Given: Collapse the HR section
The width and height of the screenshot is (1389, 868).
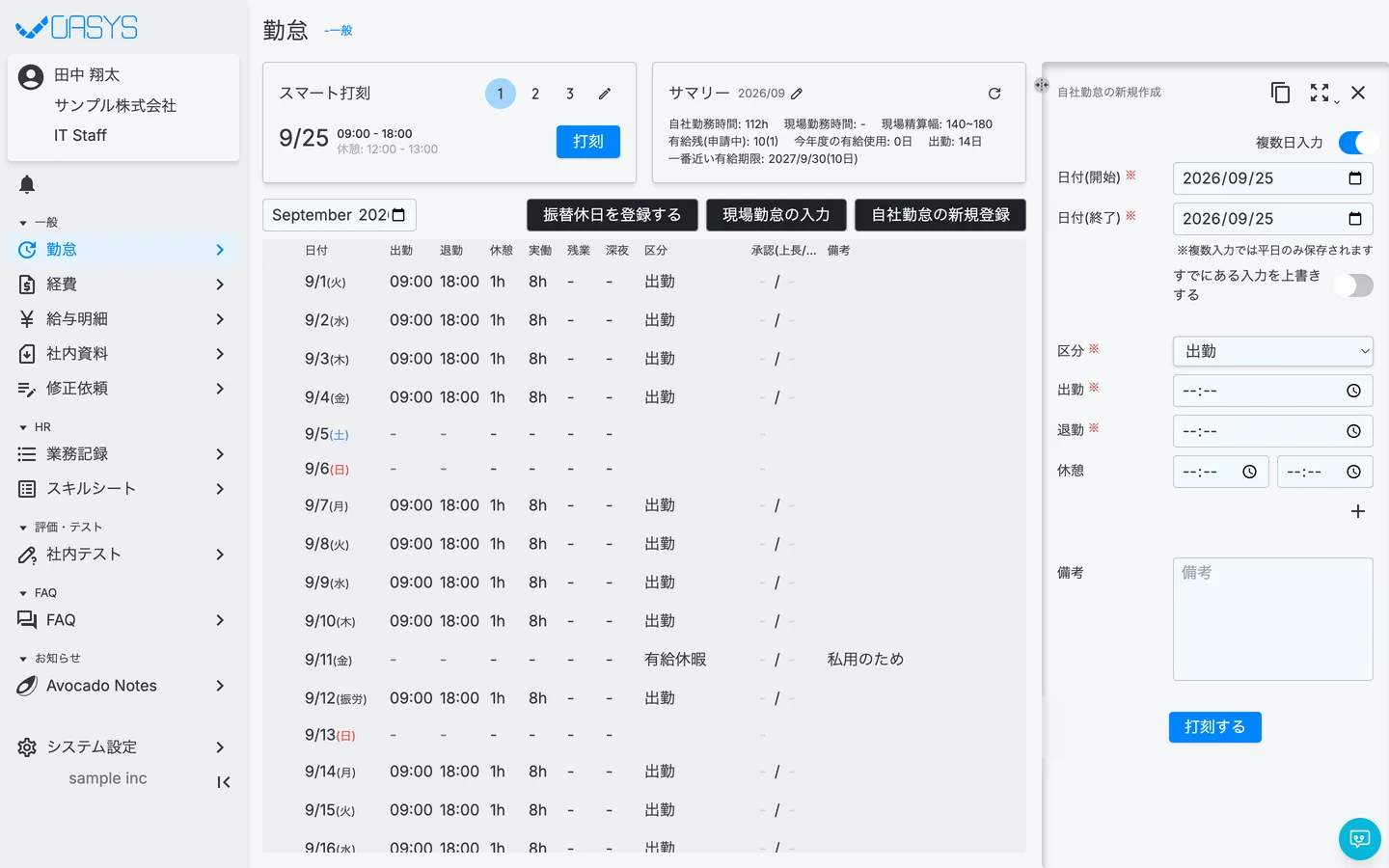Looking at the screenshot, I should click(36, 427).
